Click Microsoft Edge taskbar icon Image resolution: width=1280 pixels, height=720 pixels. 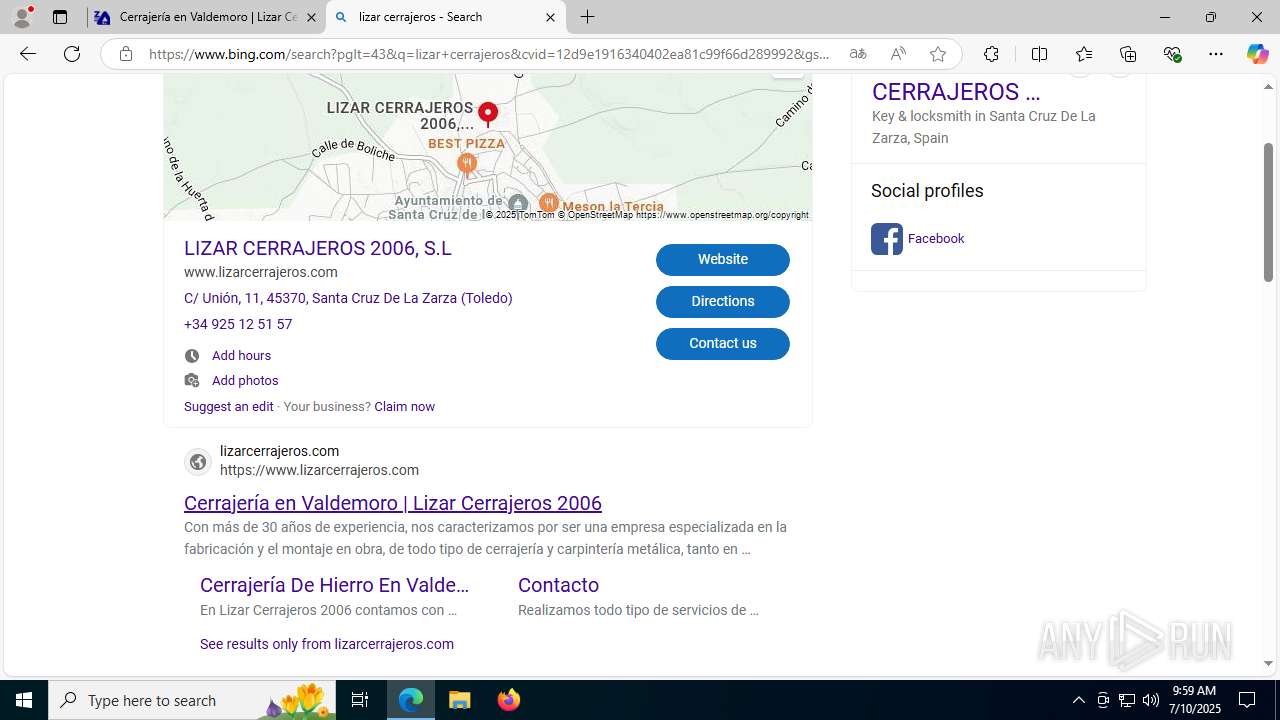[411, 700]
